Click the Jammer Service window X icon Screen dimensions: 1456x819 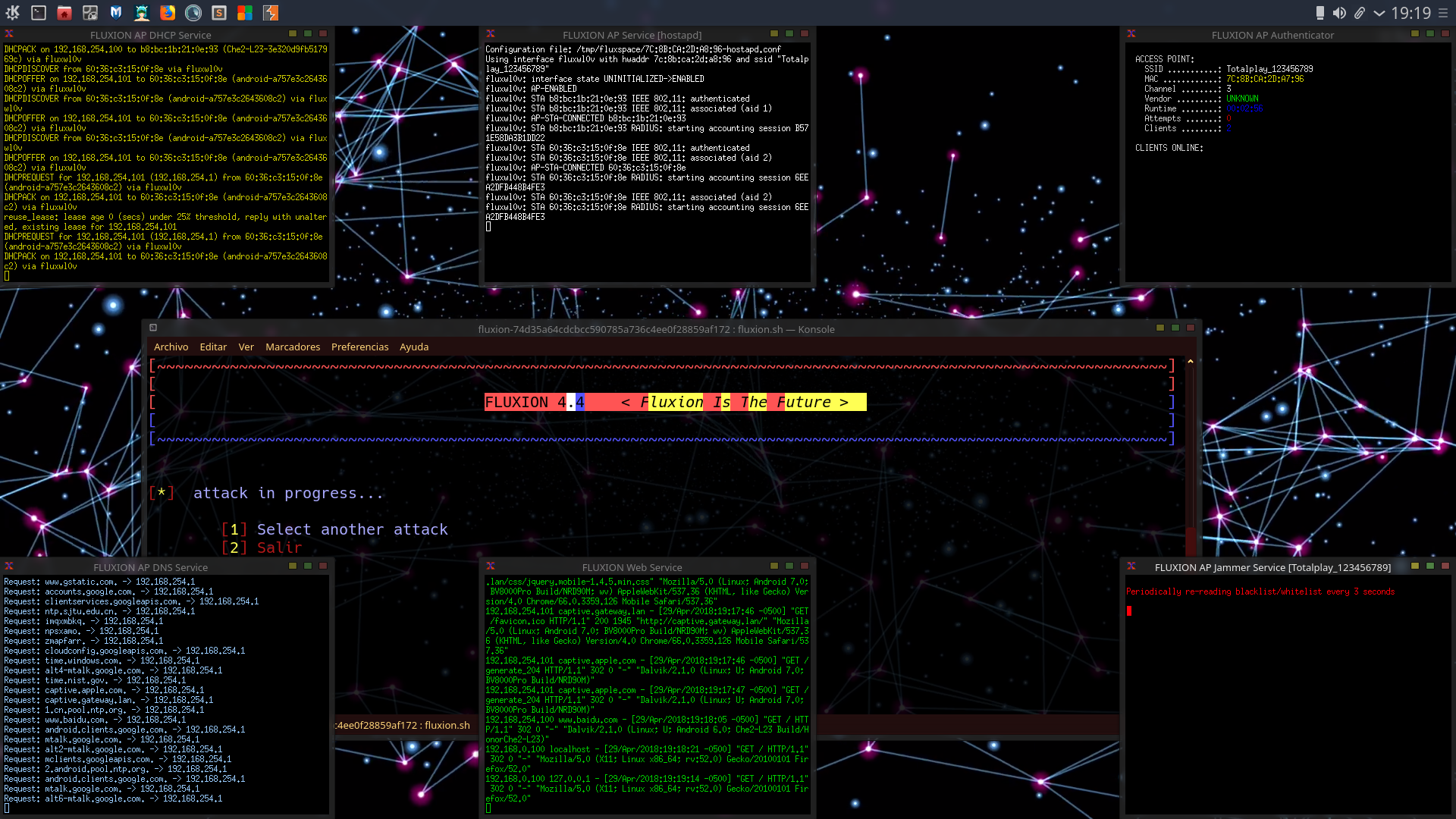point(1131,566)
